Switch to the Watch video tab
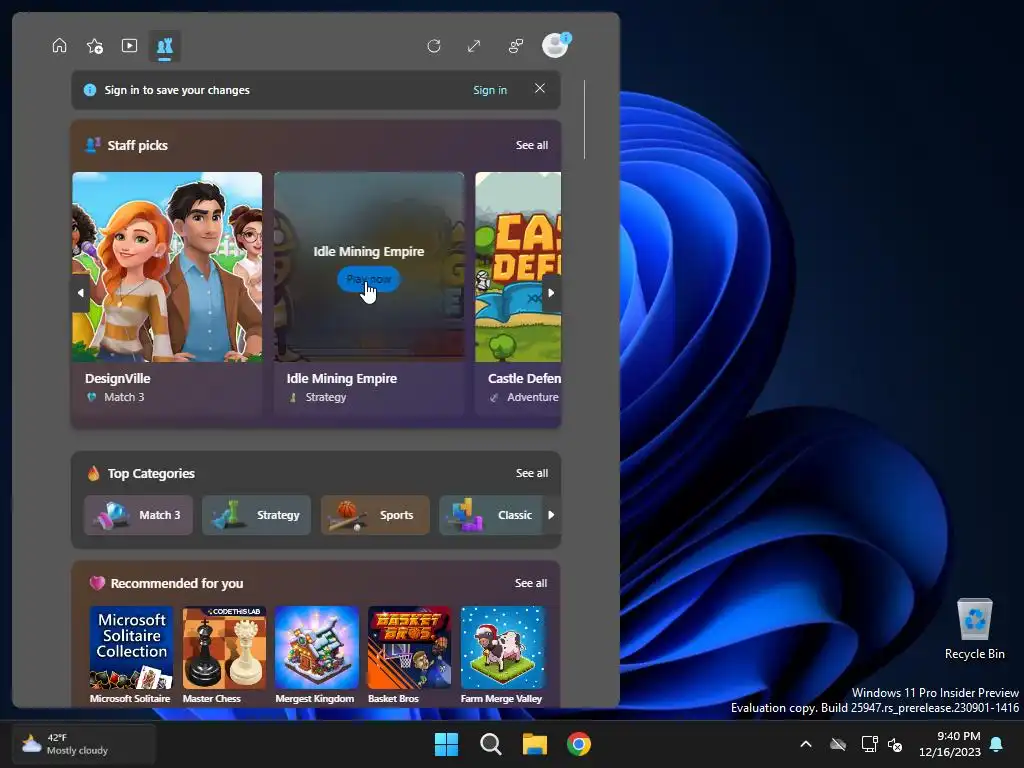 tap(129, 46)
